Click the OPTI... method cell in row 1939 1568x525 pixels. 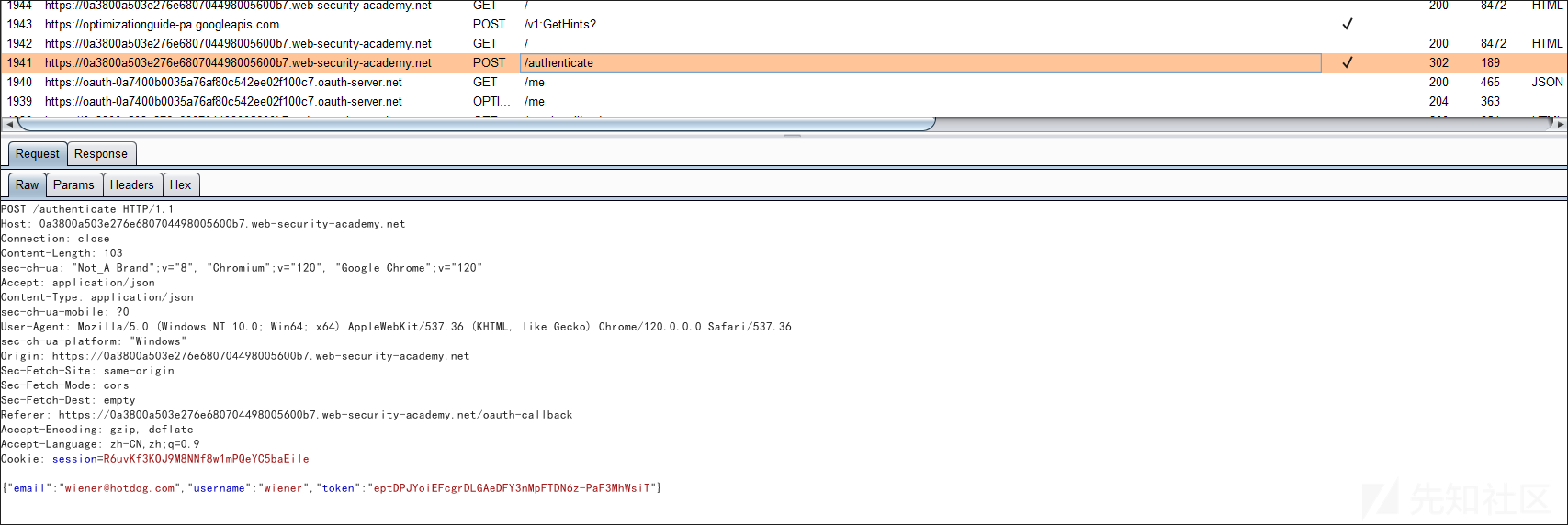[491, 101]
